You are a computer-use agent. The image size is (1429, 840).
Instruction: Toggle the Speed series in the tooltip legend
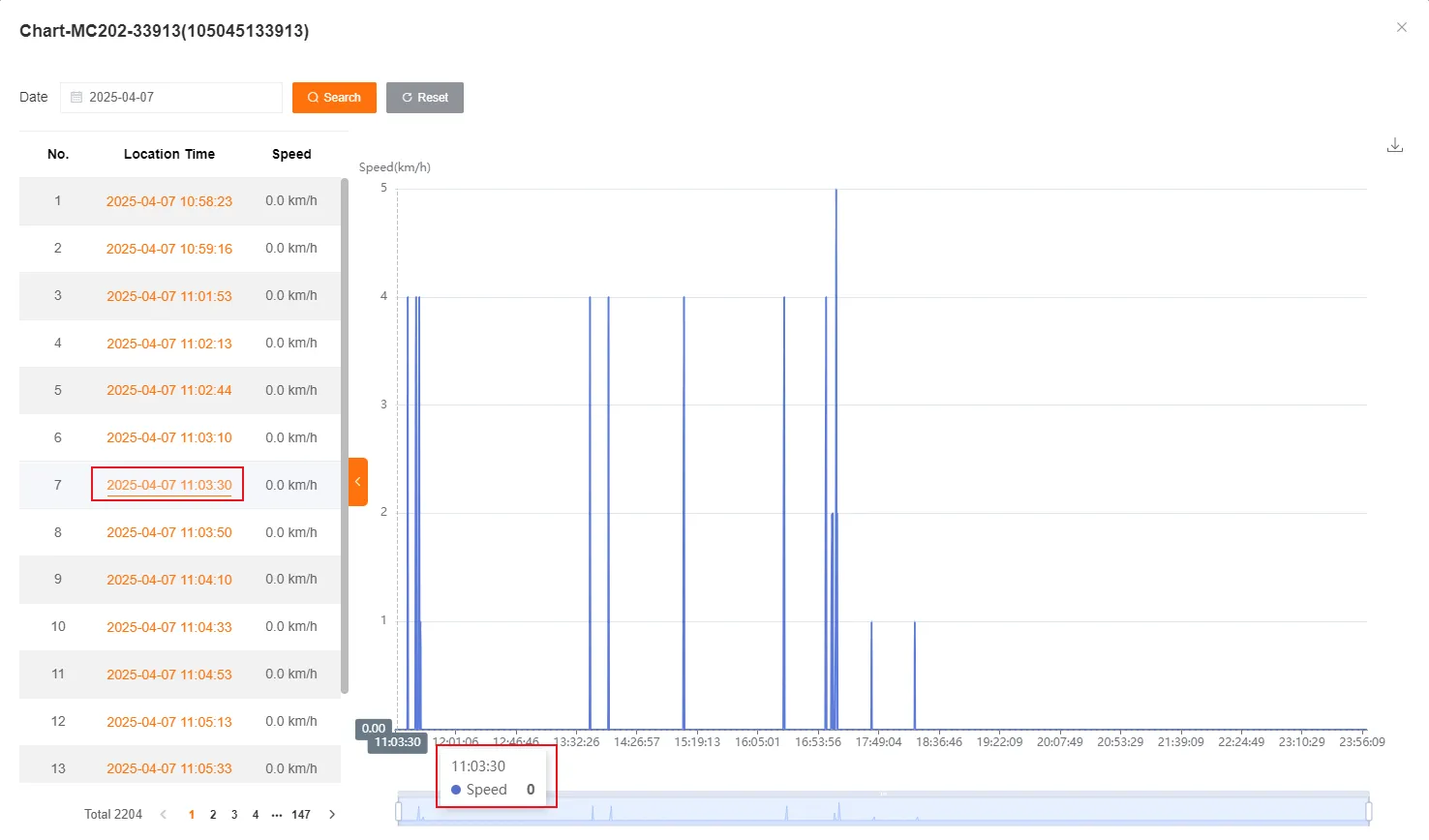(483, 789)
